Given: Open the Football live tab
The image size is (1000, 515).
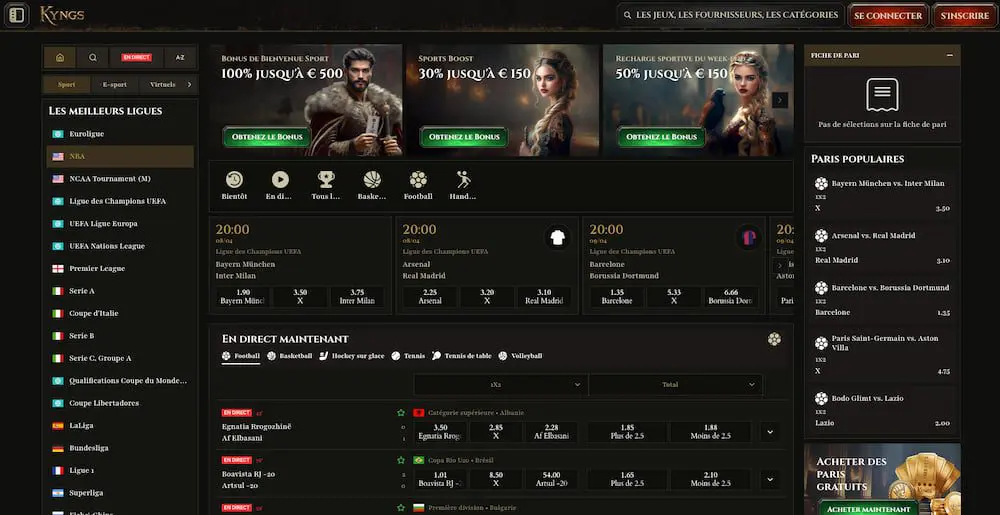Looking at the screenshot, I should point(241,356).
